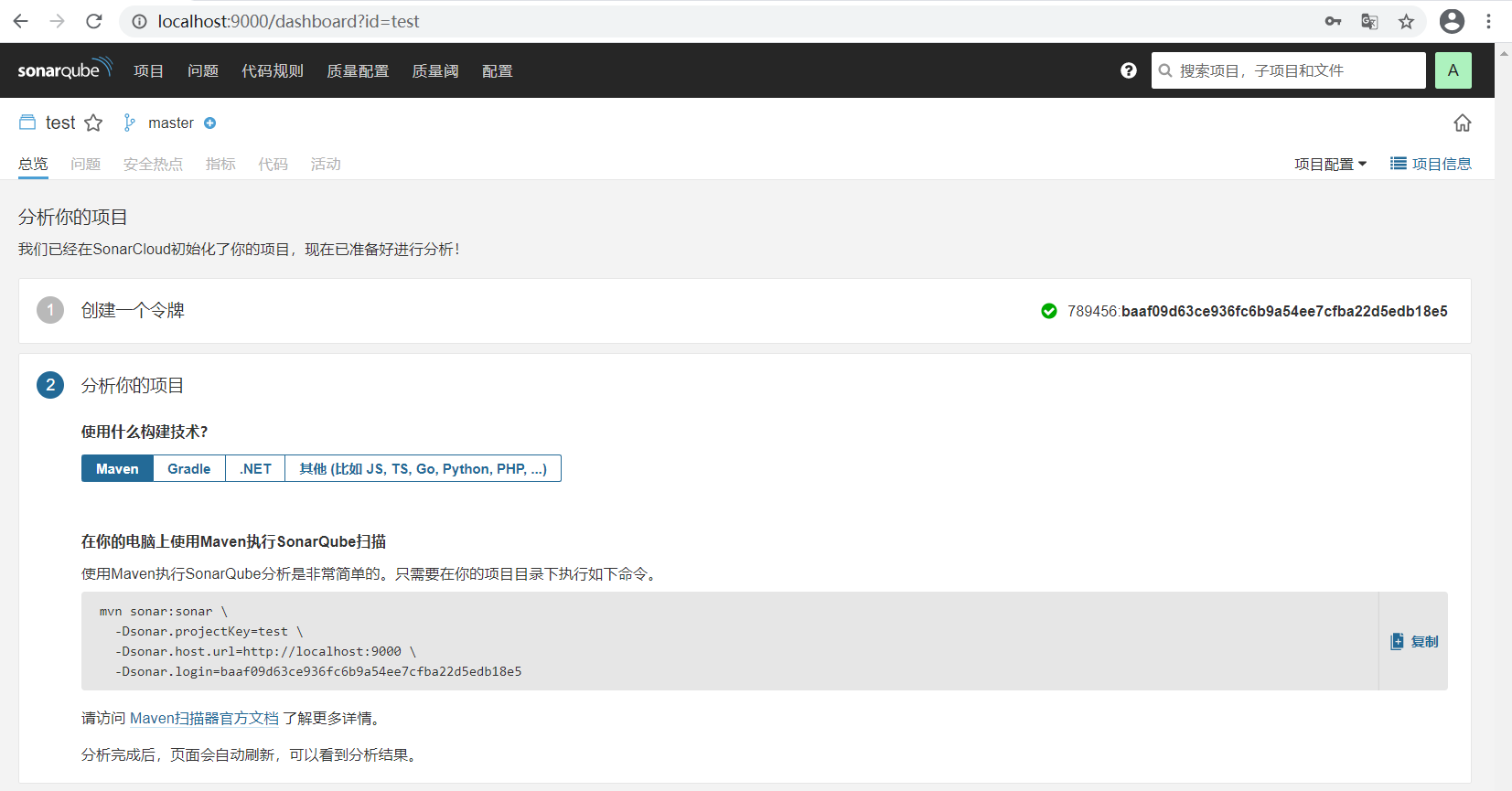Select the .NET build option
This screenshot has width=1512, height=791.
click(255, 468)
